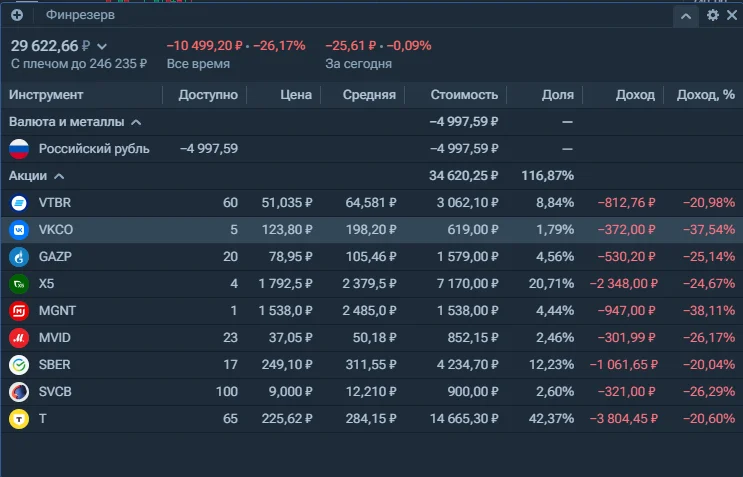This screenshot has width=743, height=477.
Task: Click the X5 loss −2 348,00 ₽
Action: pyautogui.click(x=624, y=284)
